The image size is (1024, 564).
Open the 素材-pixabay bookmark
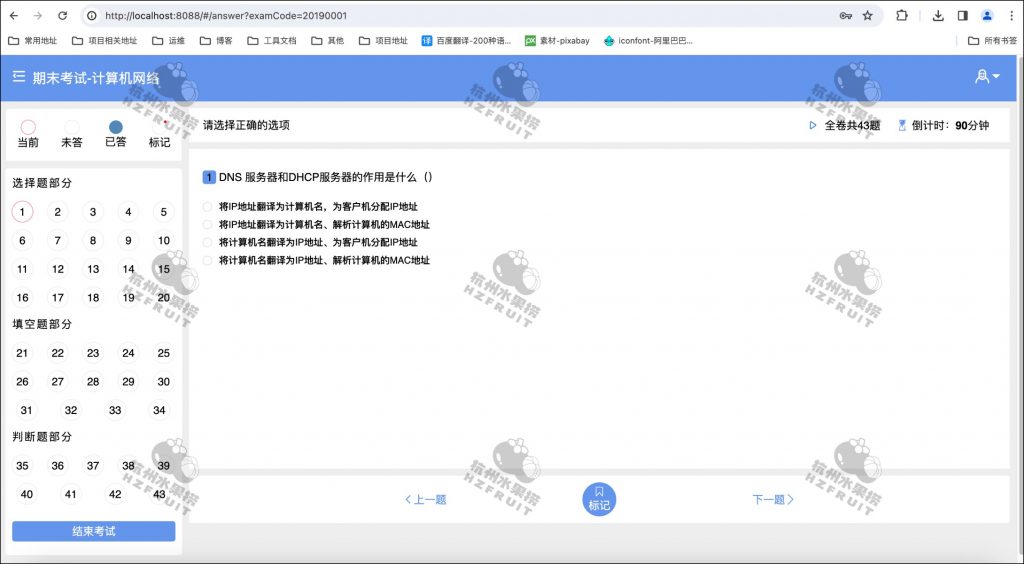pyautogui.click(x=557, y=40)
